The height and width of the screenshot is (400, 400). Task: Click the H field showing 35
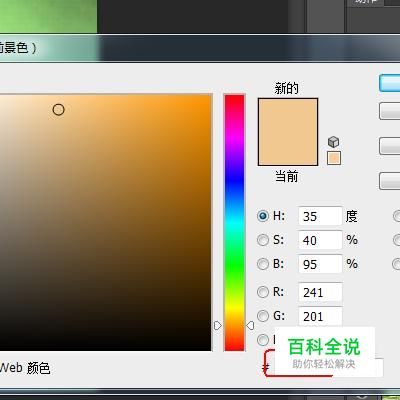(x=320, y=216)
